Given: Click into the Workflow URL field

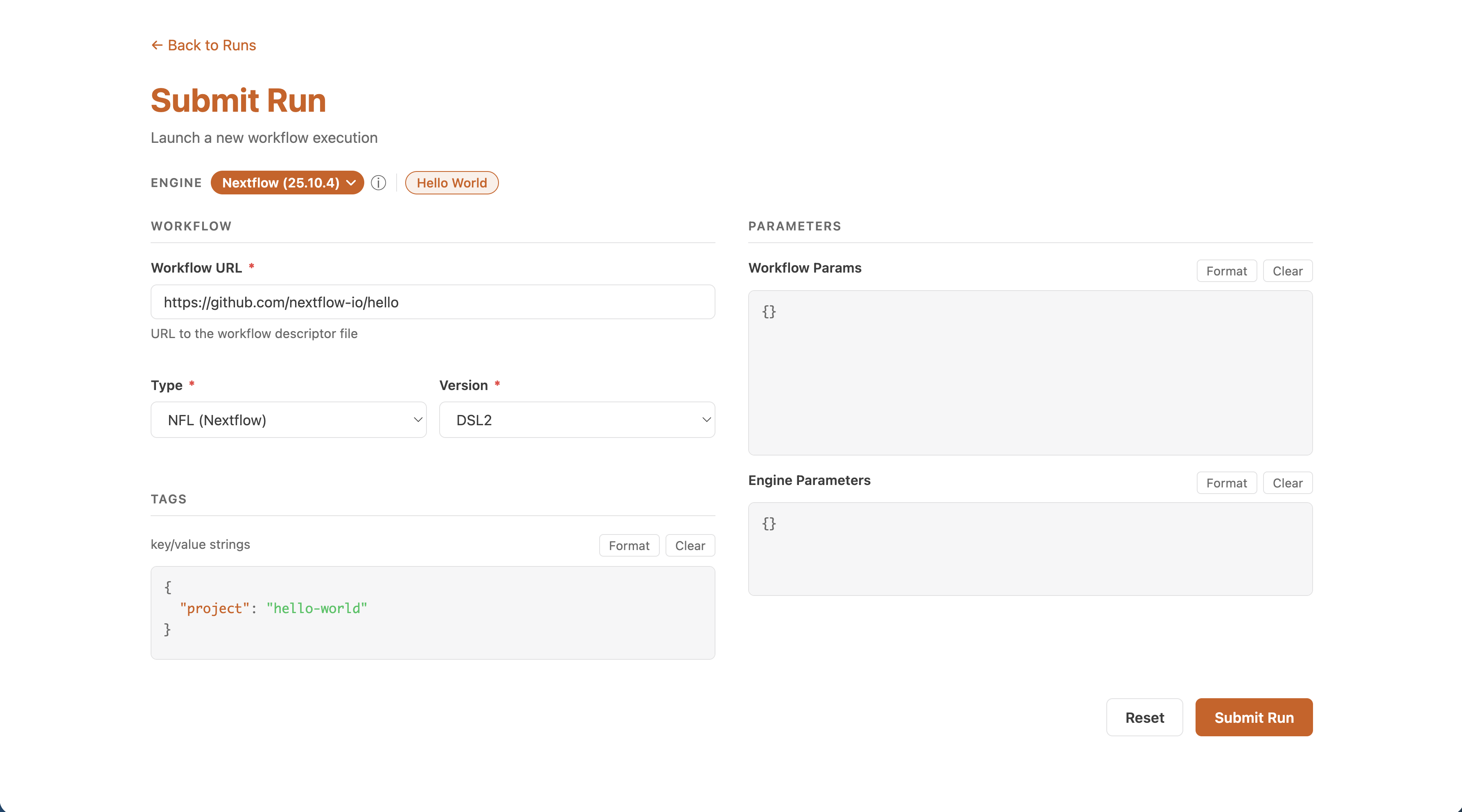Looking at the screenshot, I should (x=433, y=302).
